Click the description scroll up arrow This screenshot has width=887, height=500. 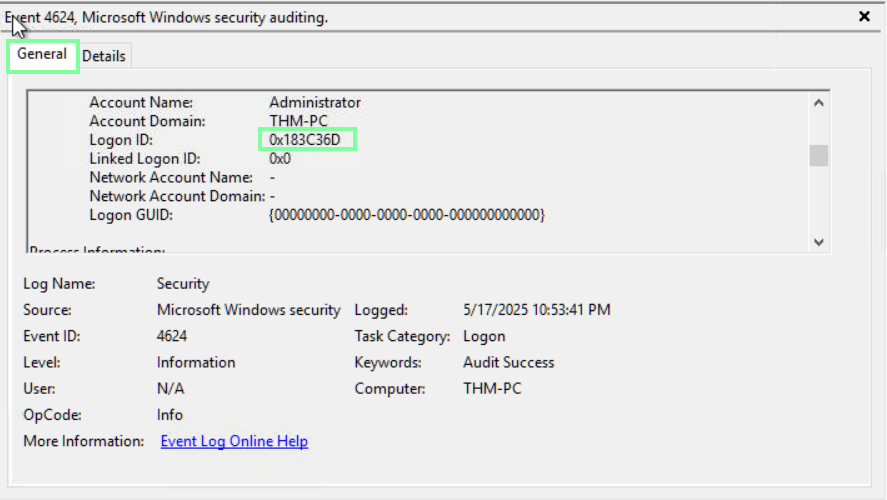[x=819, y=102]
